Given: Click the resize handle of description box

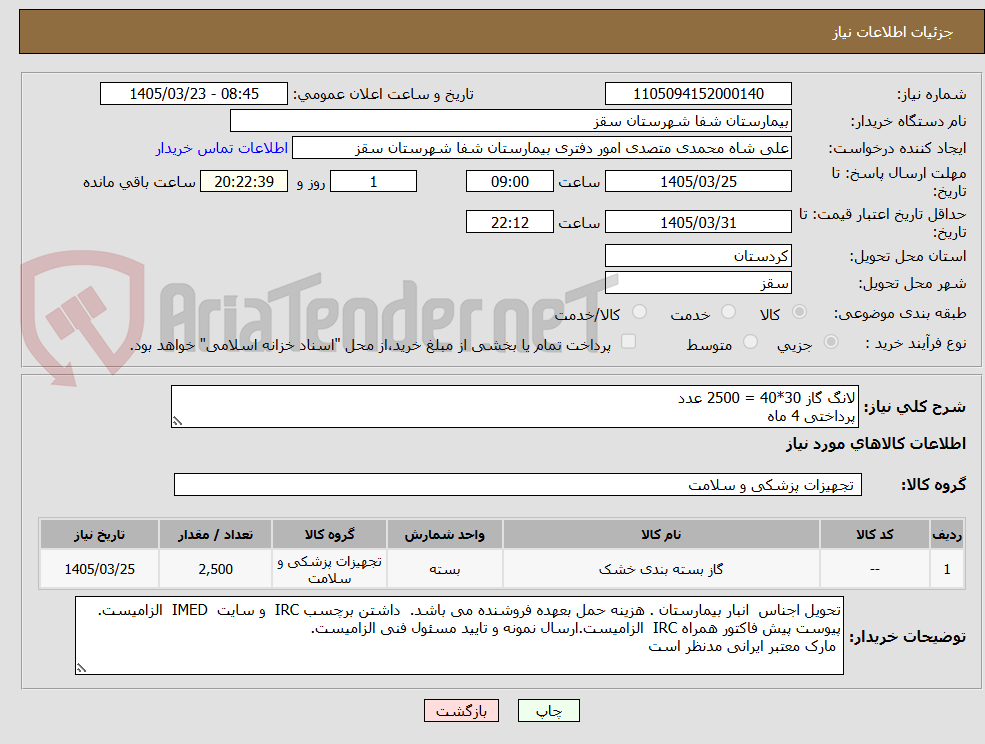Looking at the screenshot, I should [177, 422].
